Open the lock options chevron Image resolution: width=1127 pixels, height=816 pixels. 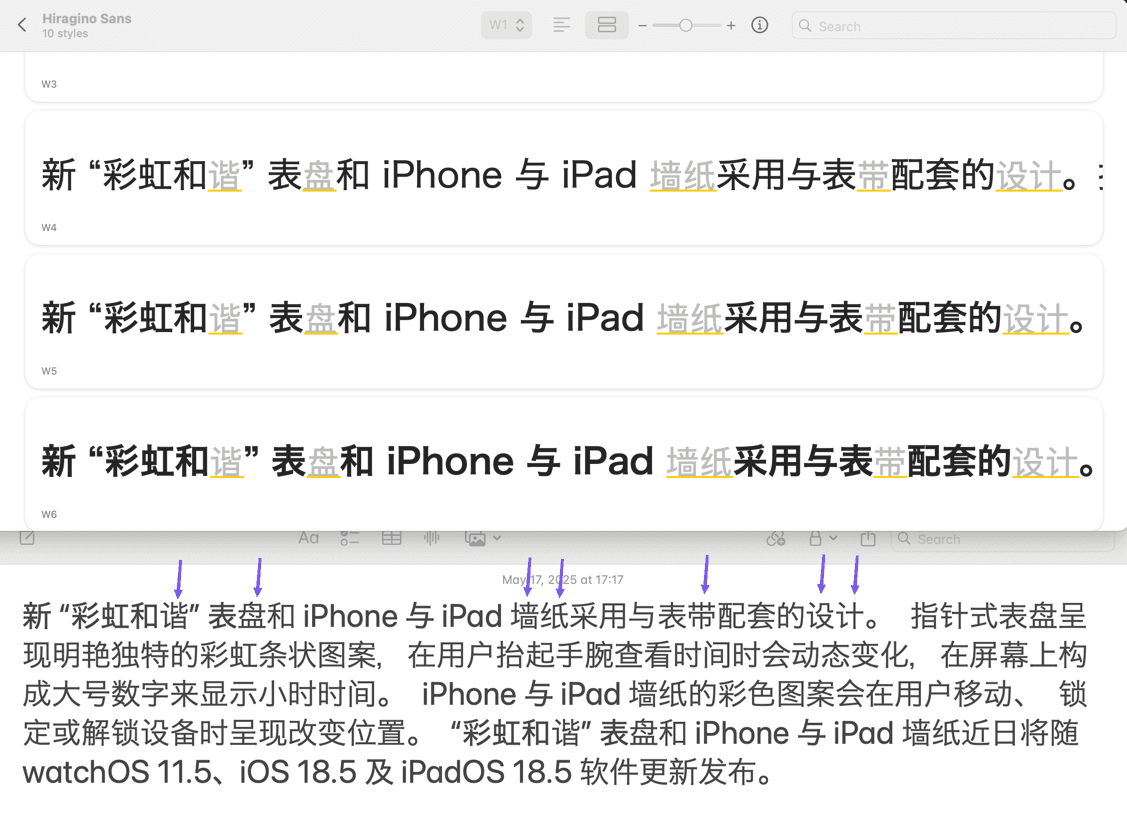click(x=833, y=537)
